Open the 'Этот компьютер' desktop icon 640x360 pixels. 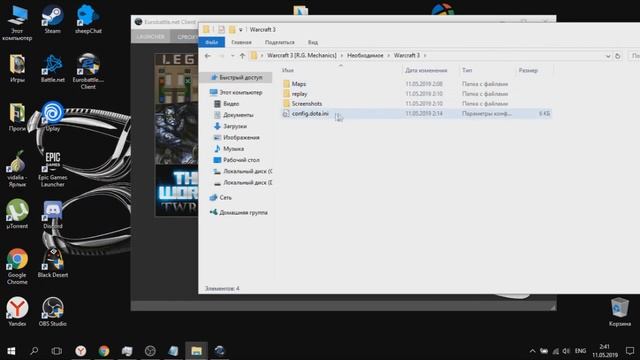click(17, 22)
